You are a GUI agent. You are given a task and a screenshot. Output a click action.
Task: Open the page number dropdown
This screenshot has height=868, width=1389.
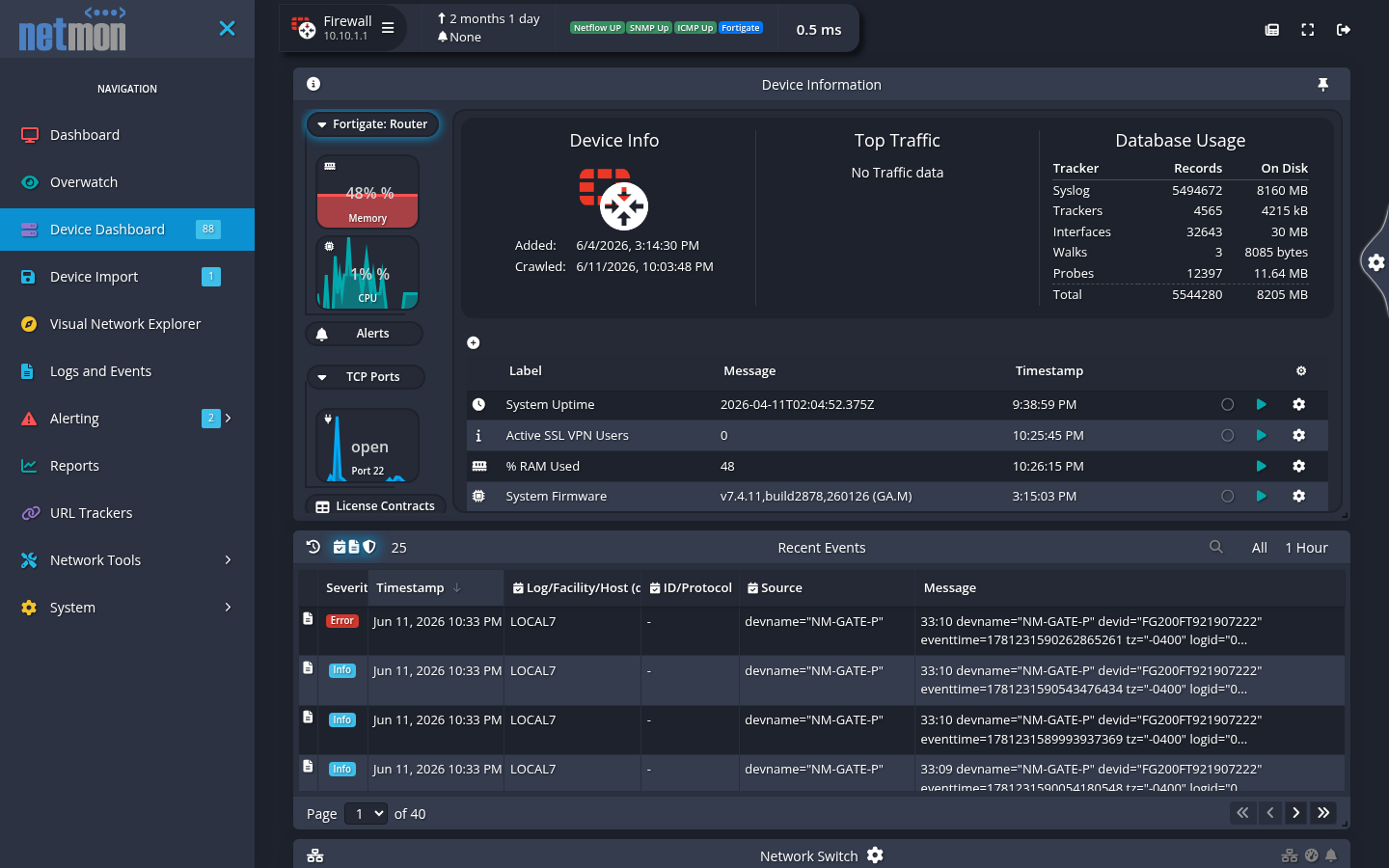(x=366, y=814)
